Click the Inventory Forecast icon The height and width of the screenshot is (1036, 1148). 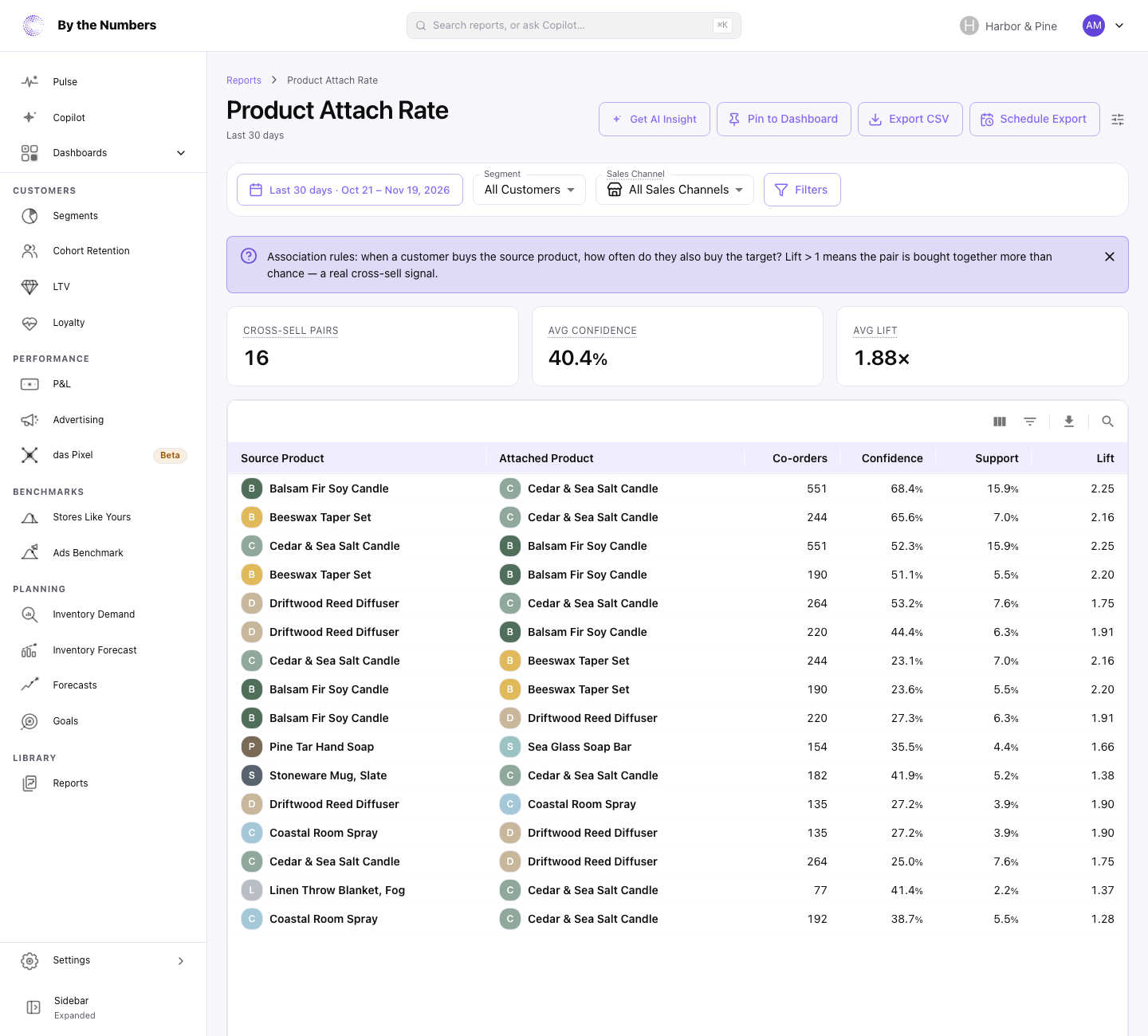point(29,650)
